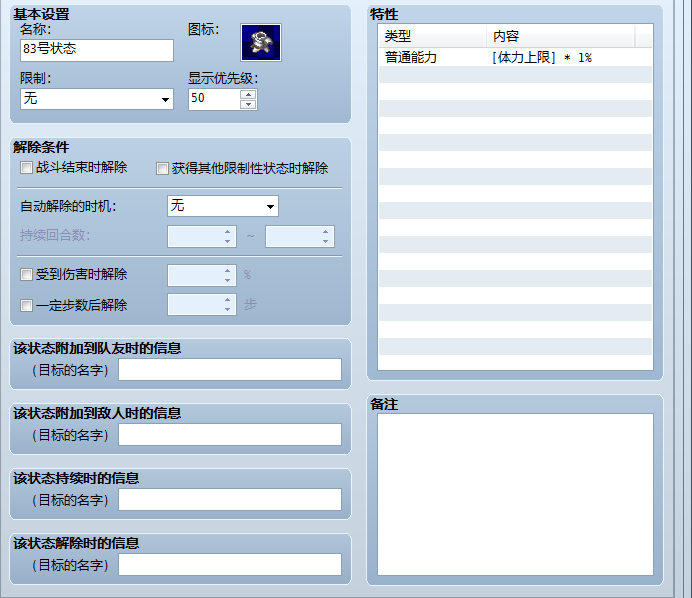This screenshot has width=692, height=598.
Task: Click the 该状态持续时的信息 text field
Action: click(x=230, y=499)
